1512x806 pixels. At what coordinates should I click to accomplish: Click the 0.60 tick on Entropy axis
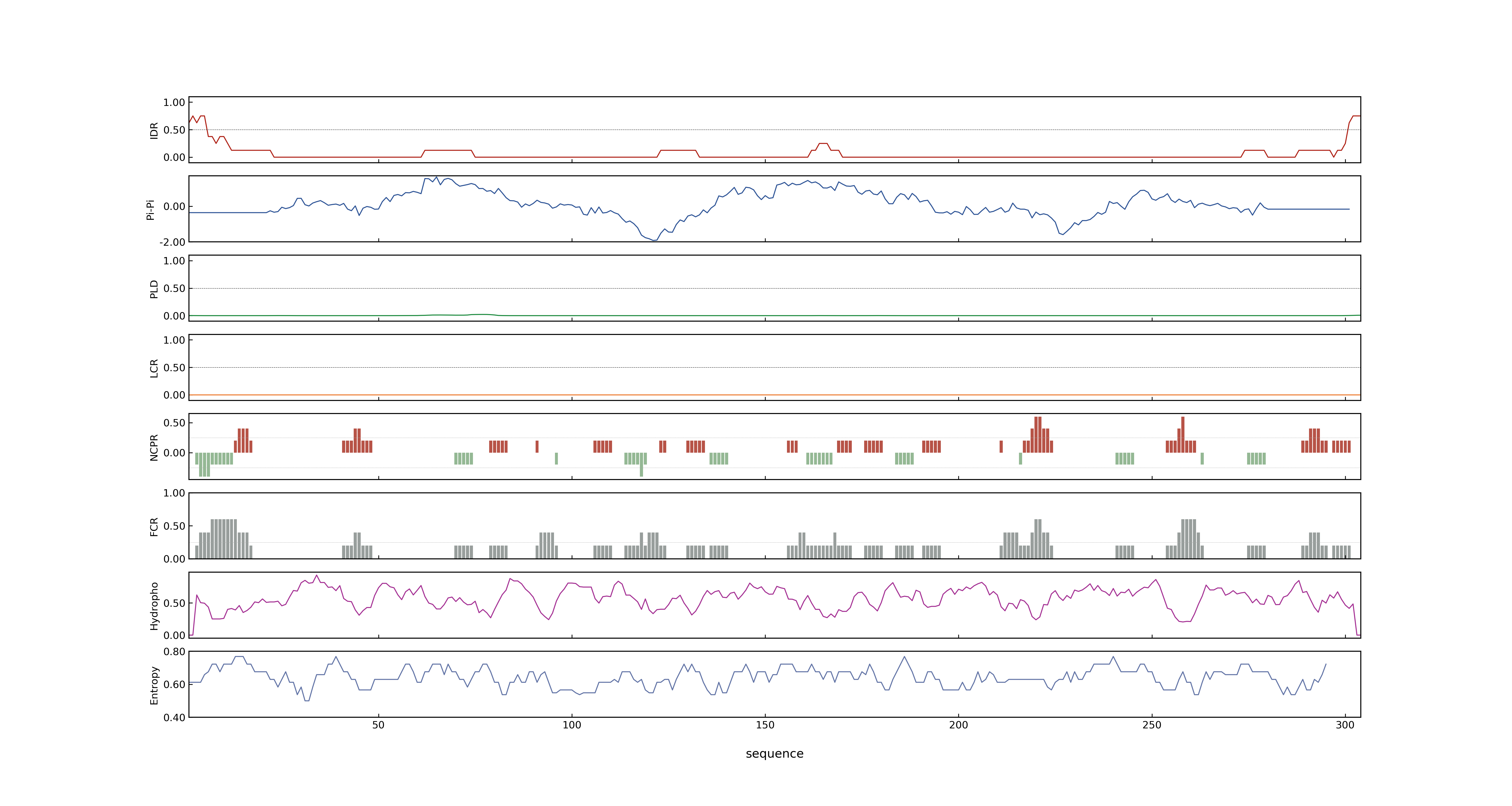click(174, 685)
